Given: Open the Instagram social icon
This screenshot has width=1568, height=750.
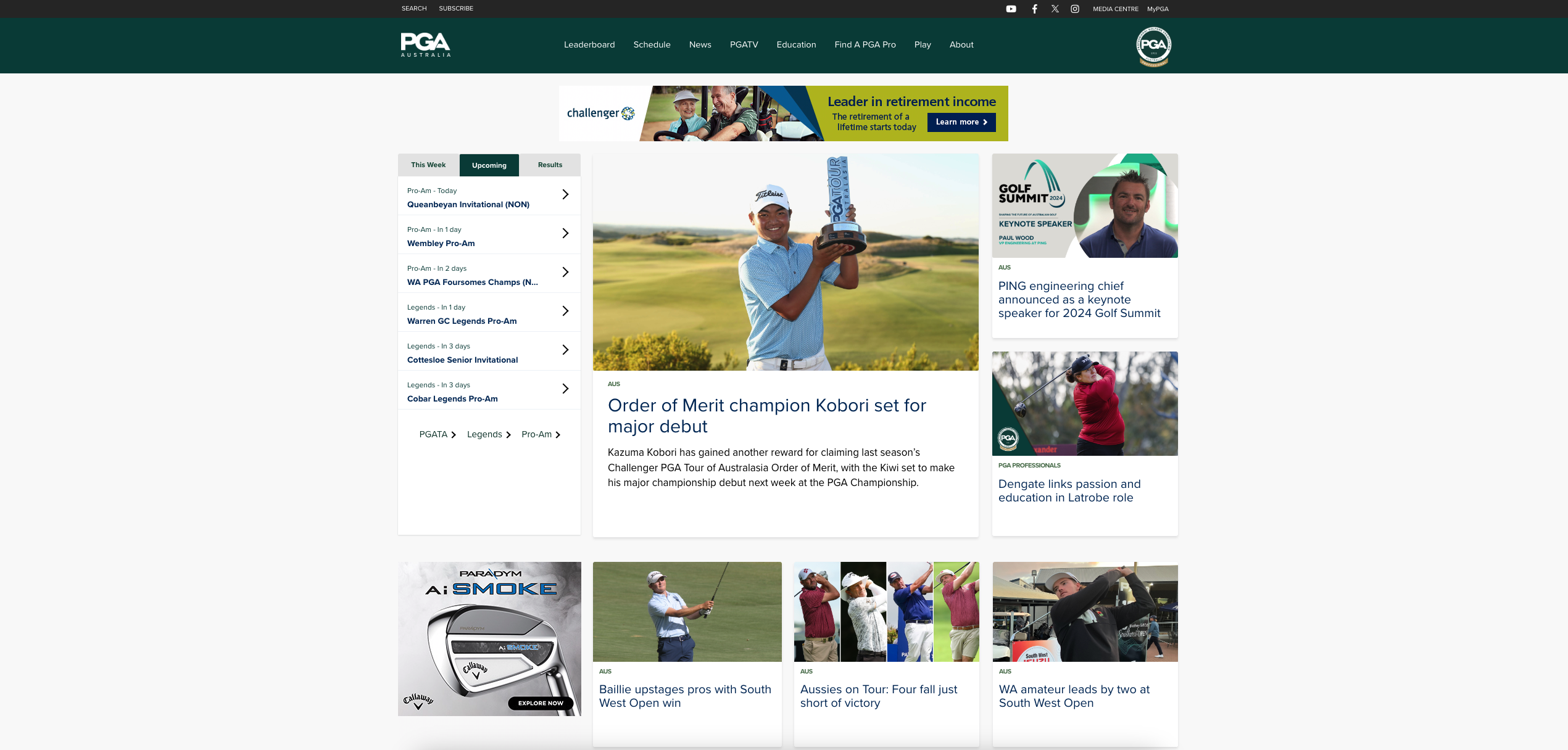Looking at the screenshot, I should (1075, 9).
